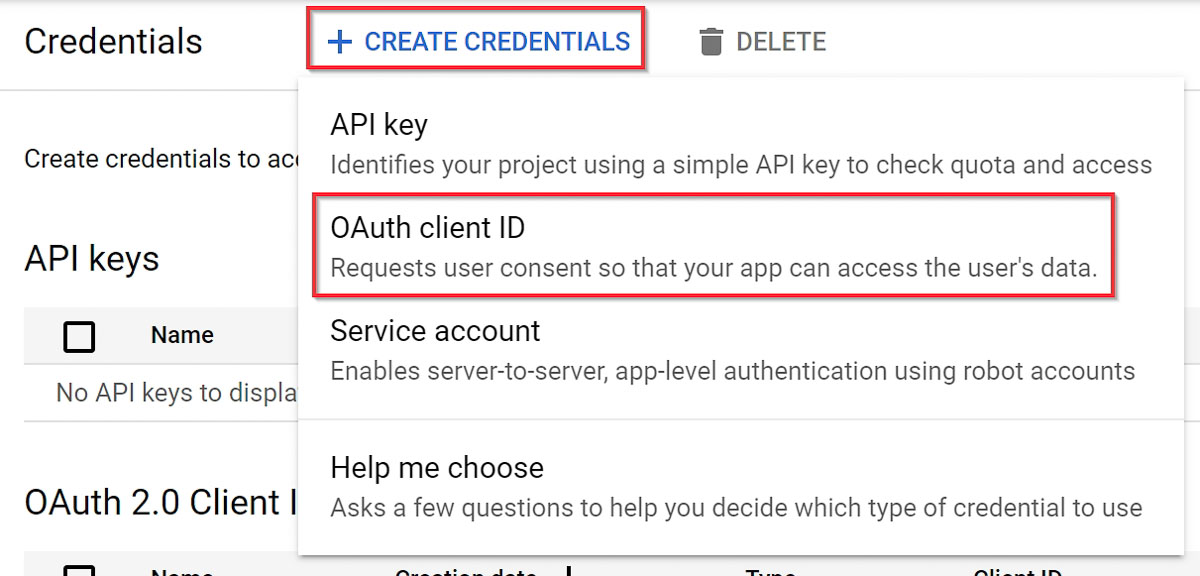Click the CREATE CREDENTIALS button
1200x576 pixels.
pyautogui.click(x=475, y=40)
